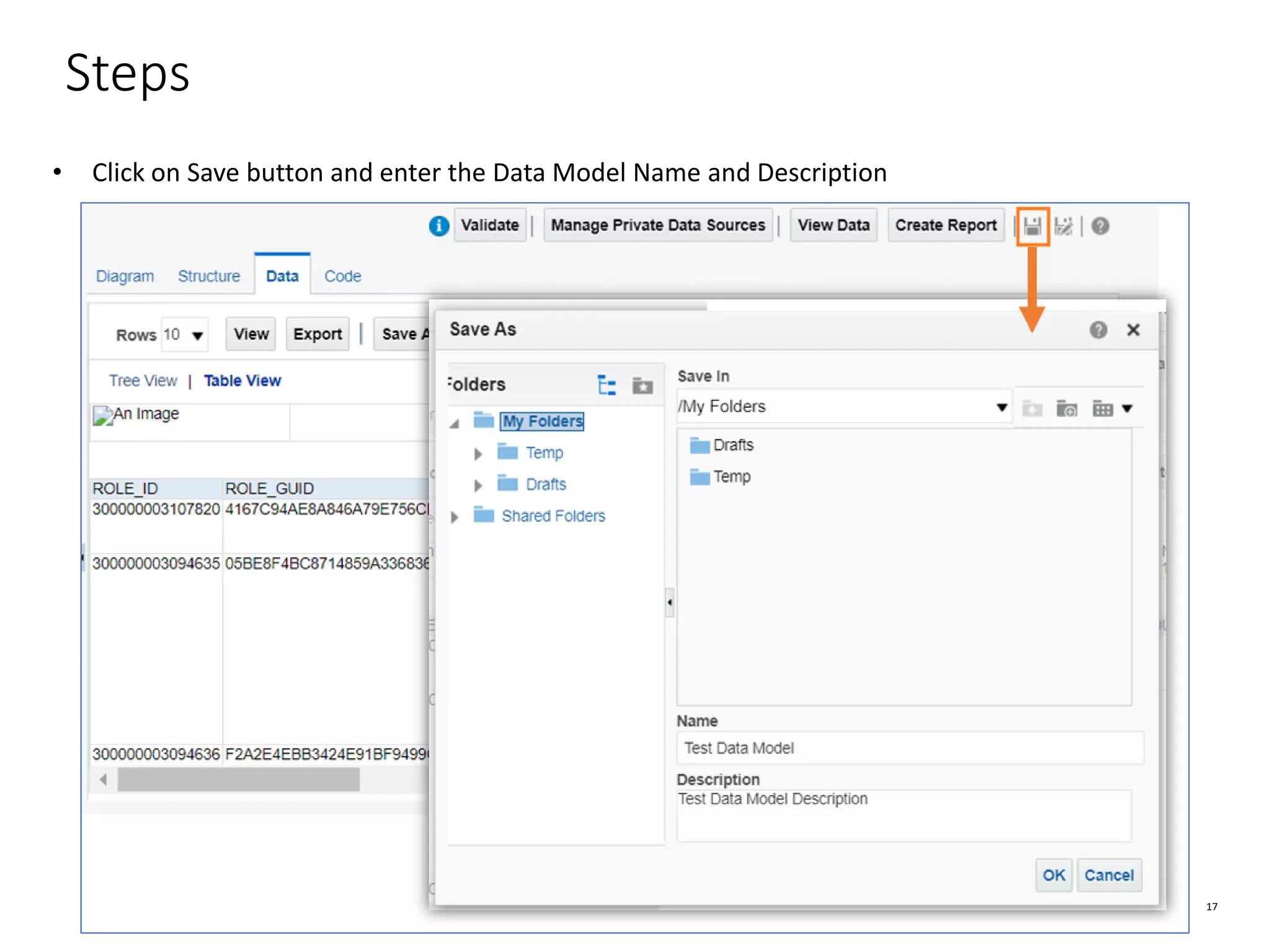This screenshot has height=952, width=1270.
Task: Click the up one folder icon beside Save In
Action: coord(1032,408)
